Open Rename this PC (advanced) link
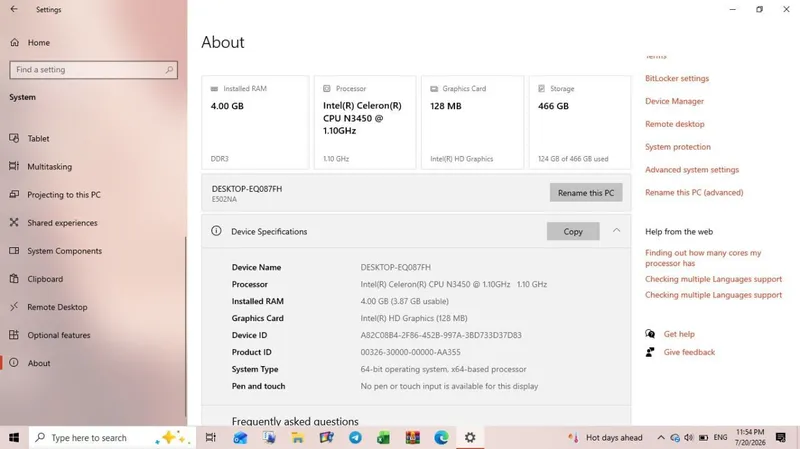Image resolution: width=800 pixels, height=449 pixels. pos(694,192)
